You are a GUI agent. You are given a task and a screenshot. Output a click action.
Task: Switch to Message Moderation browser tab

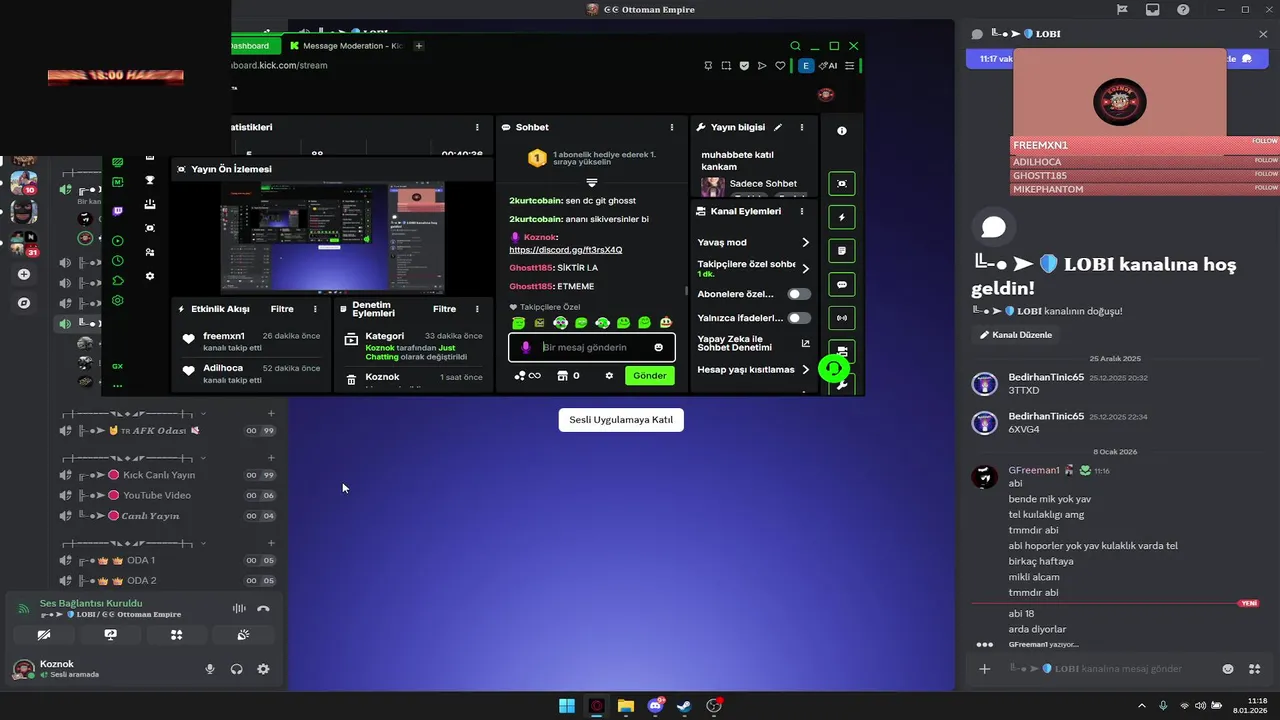pos(346,46)
